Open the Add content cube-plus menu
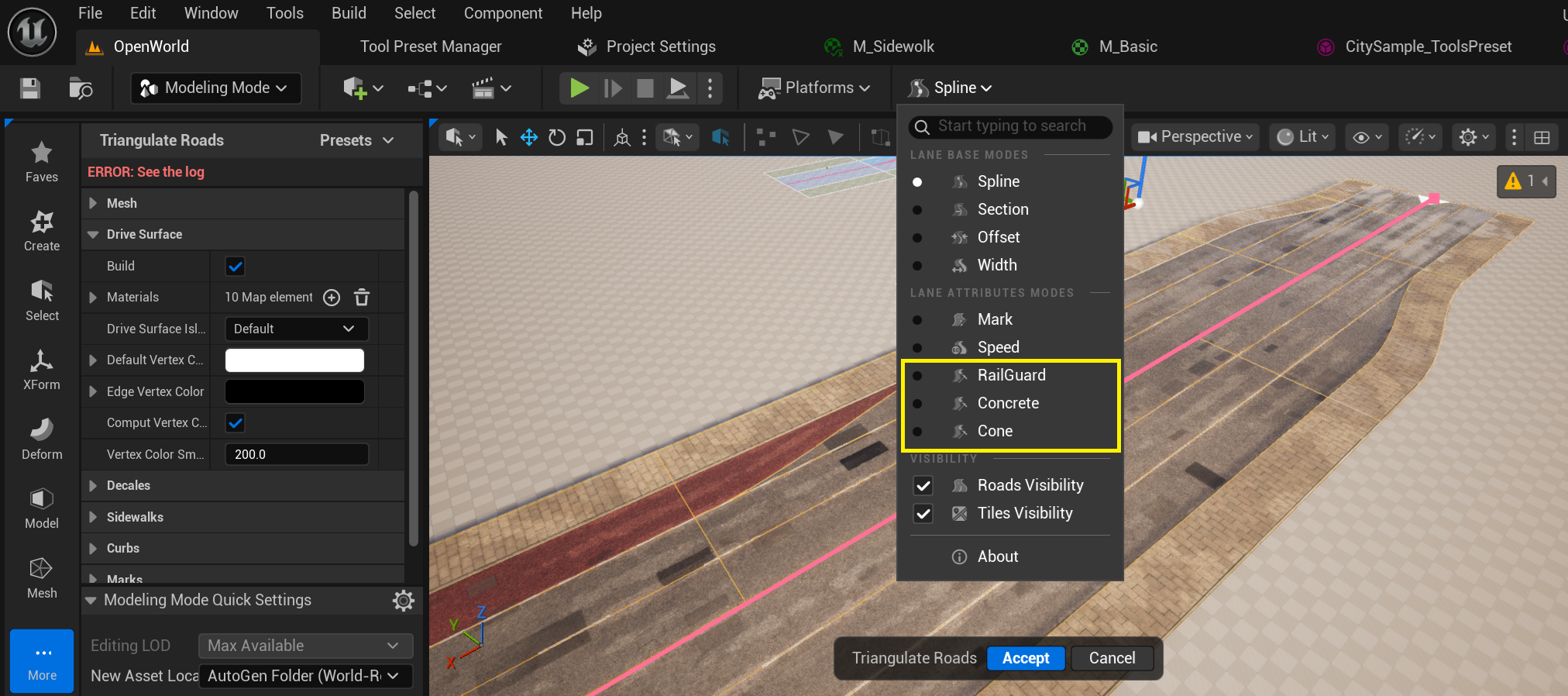Image resolution: width=1568 pixels, height=696 pixels. pyautogui.click(x=363, y=88)
